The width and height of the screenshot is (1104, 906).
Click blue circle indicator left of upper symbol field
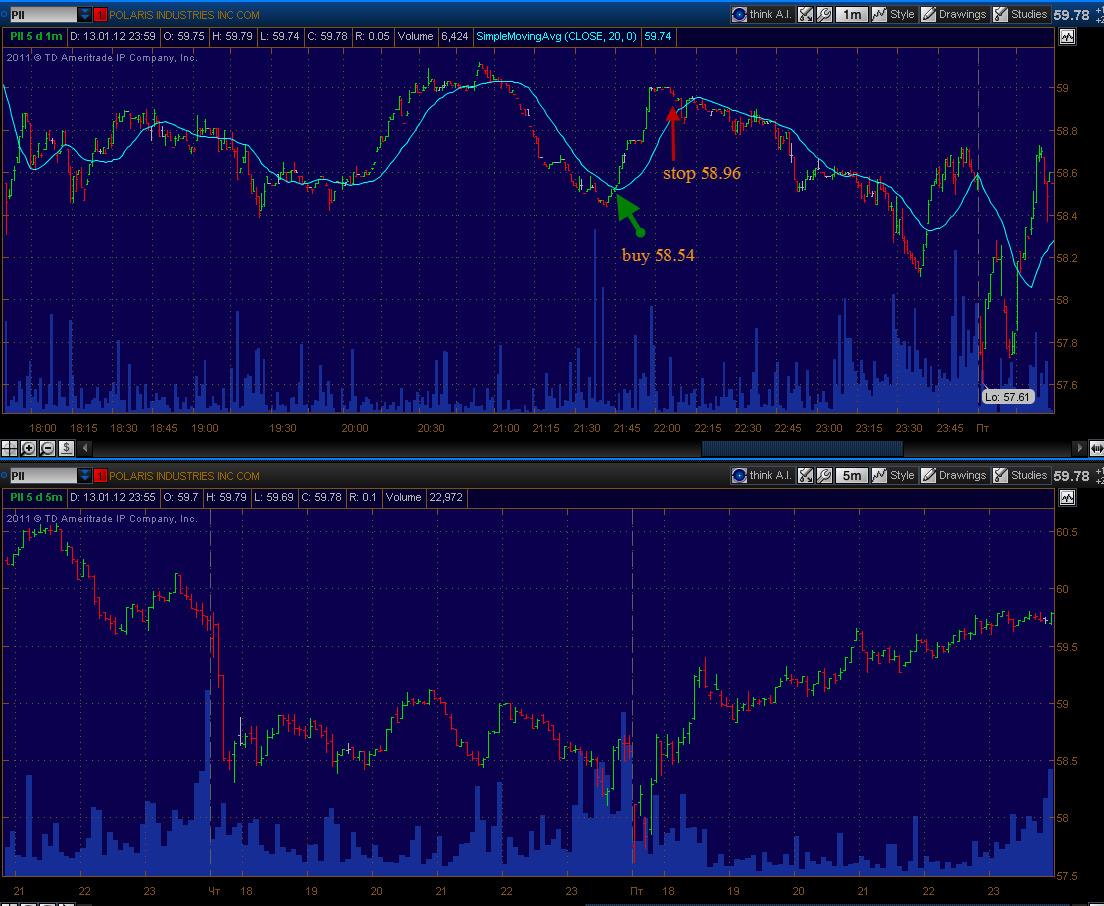[x=4, y=14]
